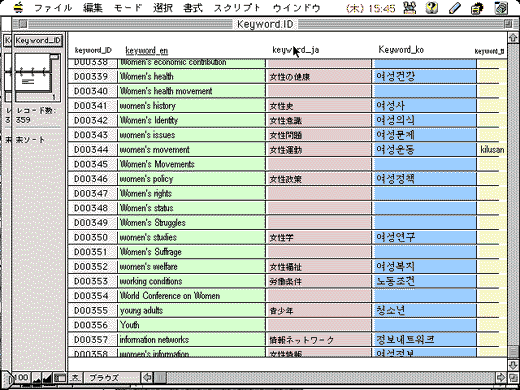This screenshot has width=520, height=390.
Task: Click the "Women's health movement" cell
Action: (x=191, y=91)
